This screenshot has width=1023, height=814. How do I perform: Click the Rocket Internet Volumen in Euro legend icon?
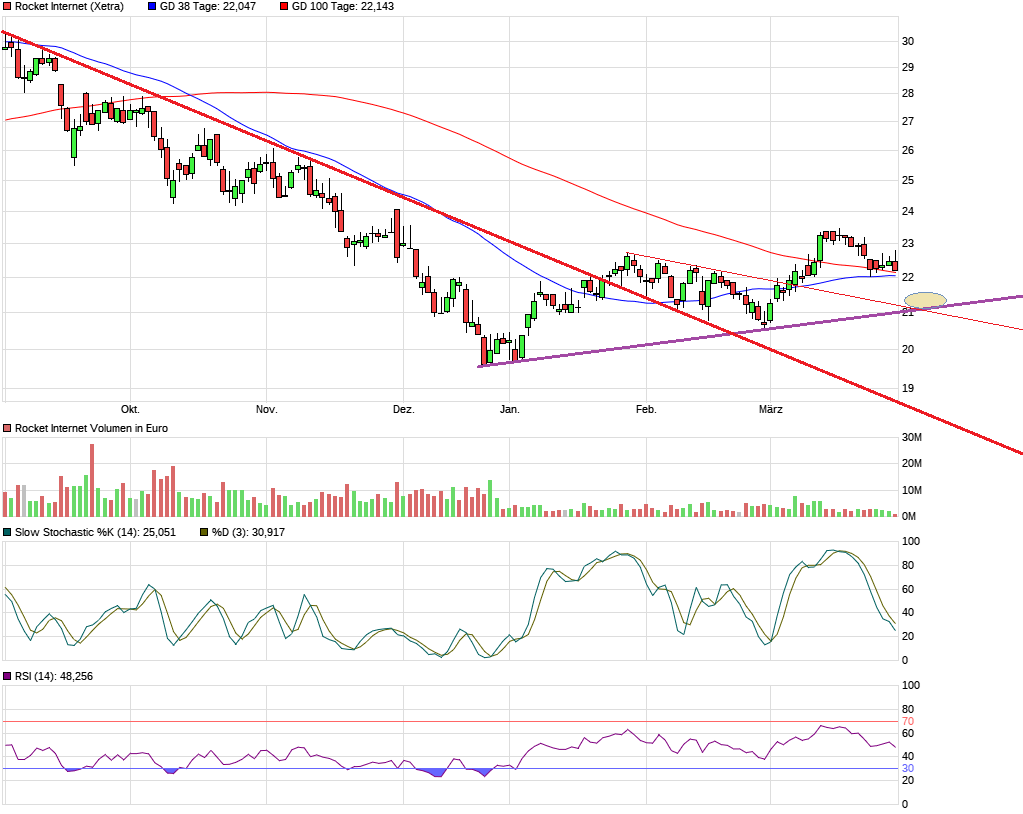[7, 427]
